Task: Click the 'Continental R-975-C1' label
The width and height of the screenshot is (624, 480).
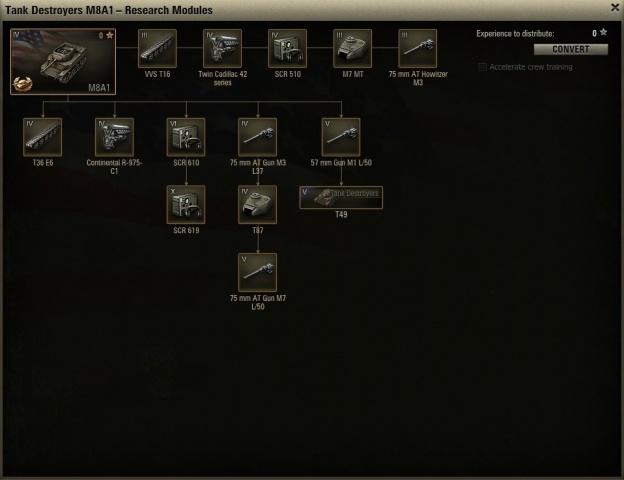Action: (x=114, y=167)
